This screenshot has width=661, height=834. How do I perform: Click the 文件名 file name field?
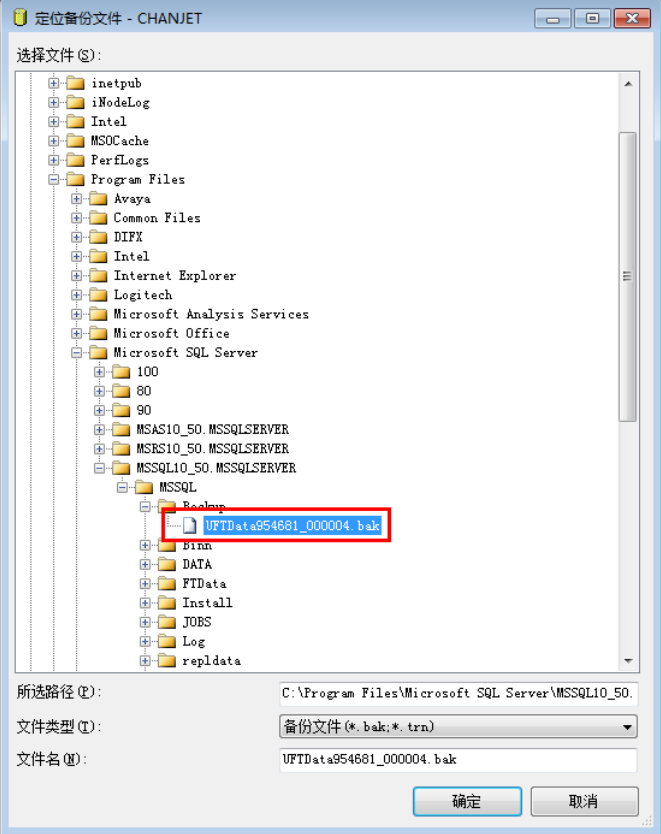[x=458, y=760]
